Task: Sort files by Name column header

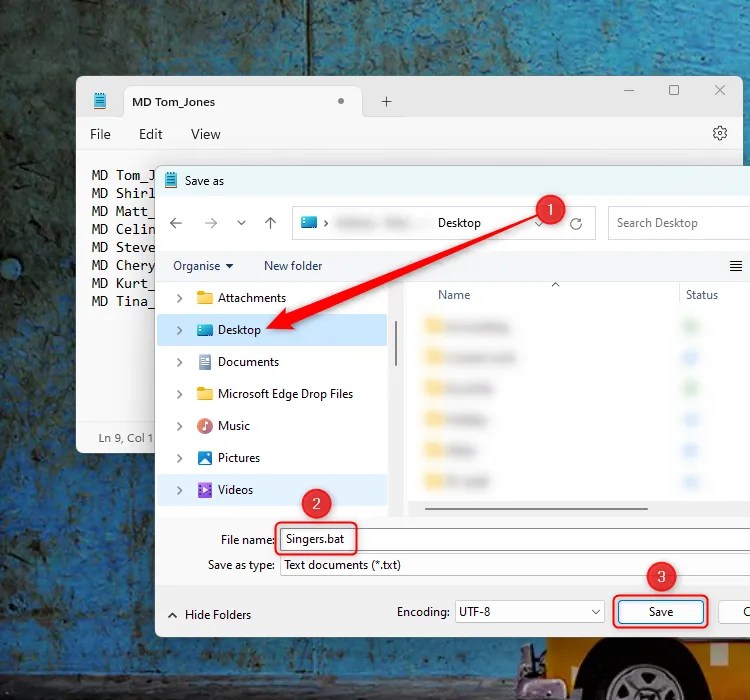Action: 454,295
